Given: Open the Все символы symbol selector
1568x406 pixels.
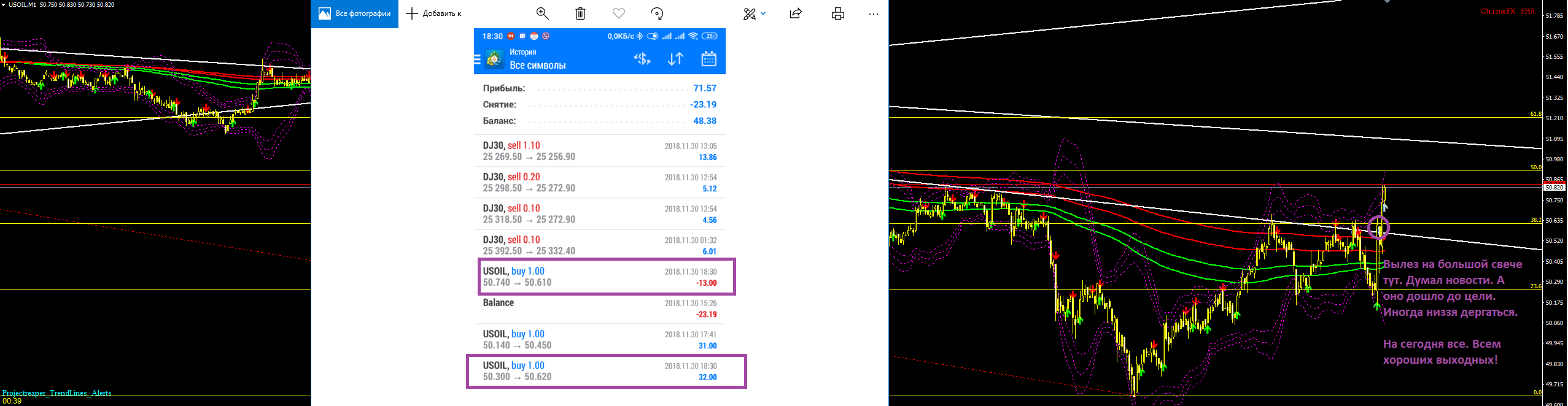Looking at the screenshot, I should click(538, 65).
